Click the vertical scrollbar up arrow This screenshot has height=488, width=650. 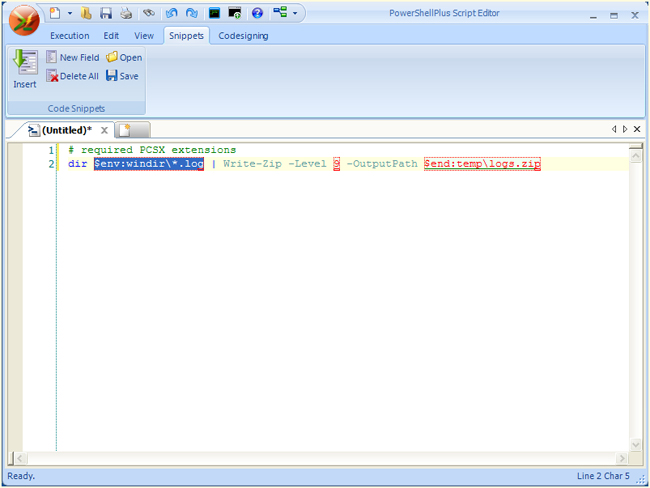click(x=635, y=156)
